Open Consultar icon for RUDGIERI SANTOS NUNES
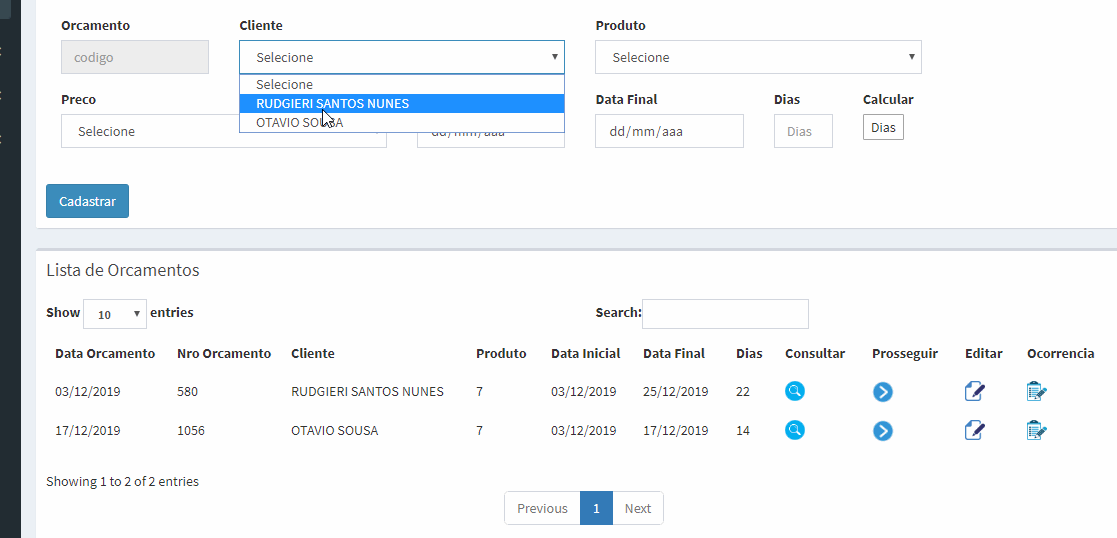This screenshot has width=1117, height=538. click(795, 390)
